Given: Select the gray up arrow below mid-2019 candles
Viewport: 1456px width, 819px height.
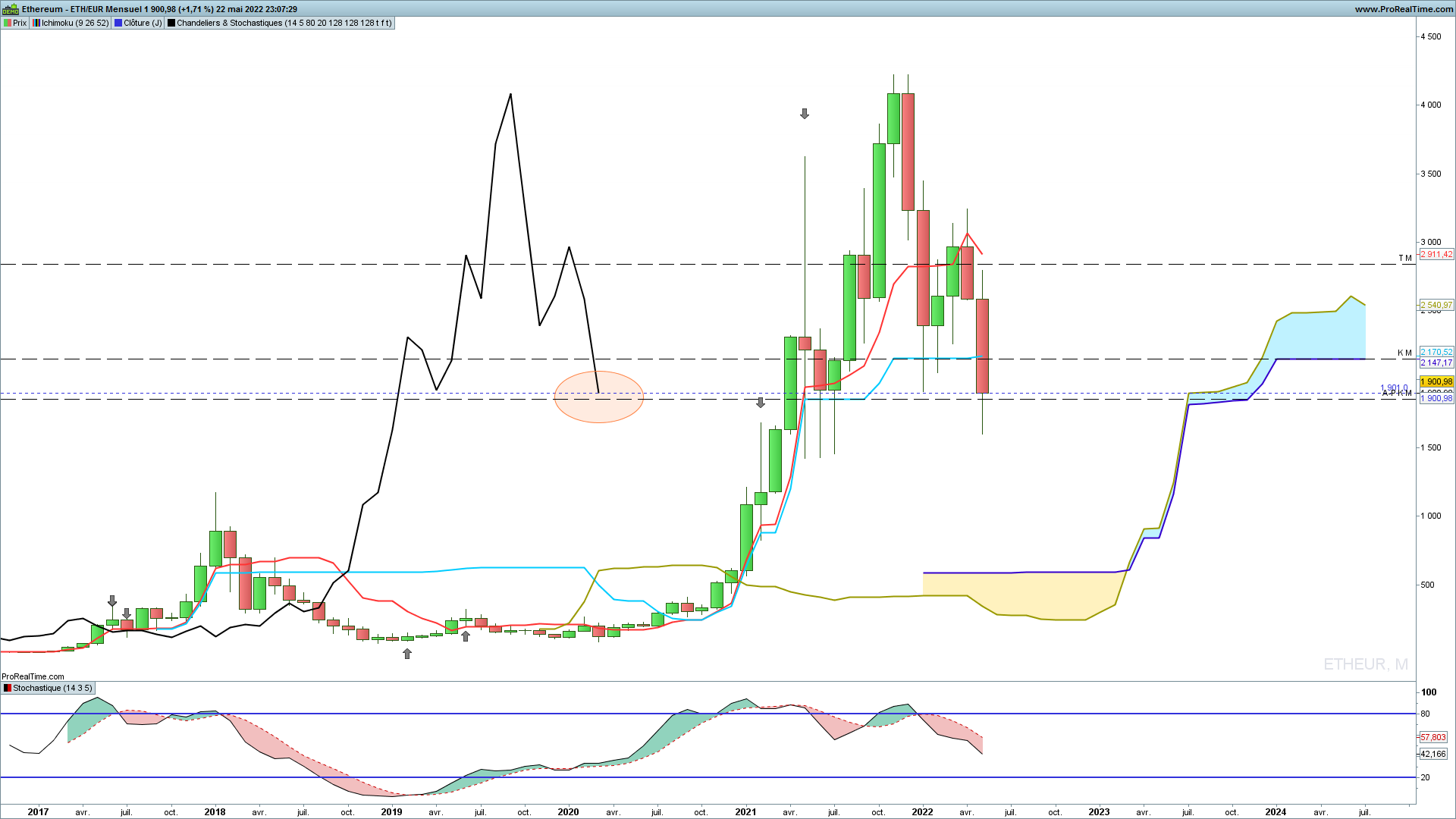Looking at the screenshot, I should [466, 636].
